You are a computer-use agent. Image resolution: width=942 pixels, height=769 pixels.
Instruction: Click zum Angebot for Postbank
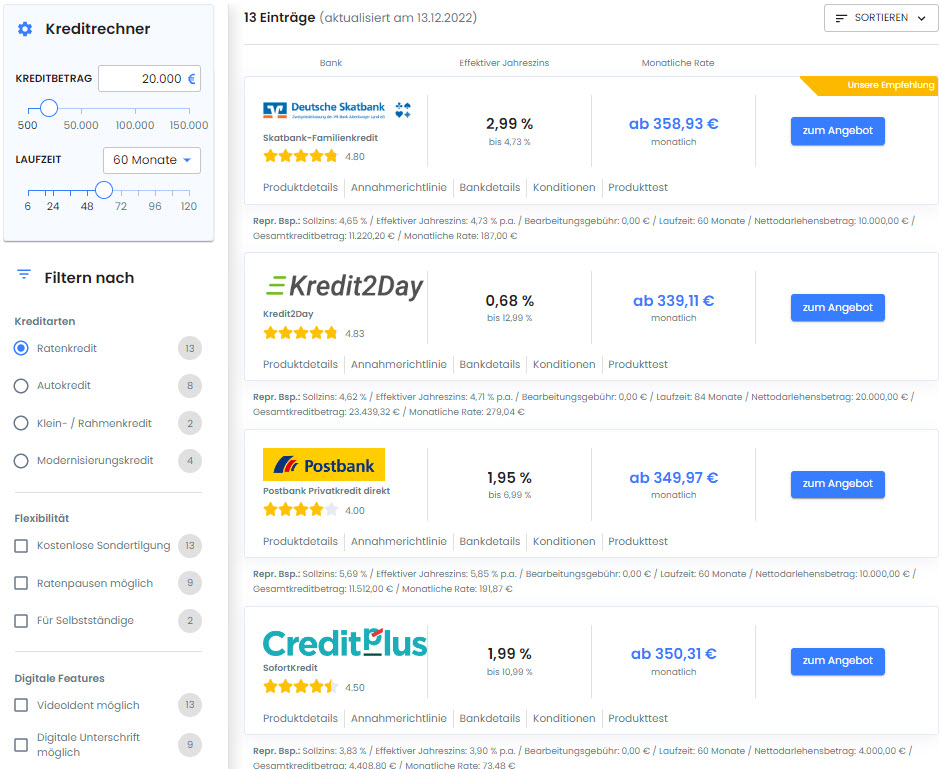click(x=837, y=484)
